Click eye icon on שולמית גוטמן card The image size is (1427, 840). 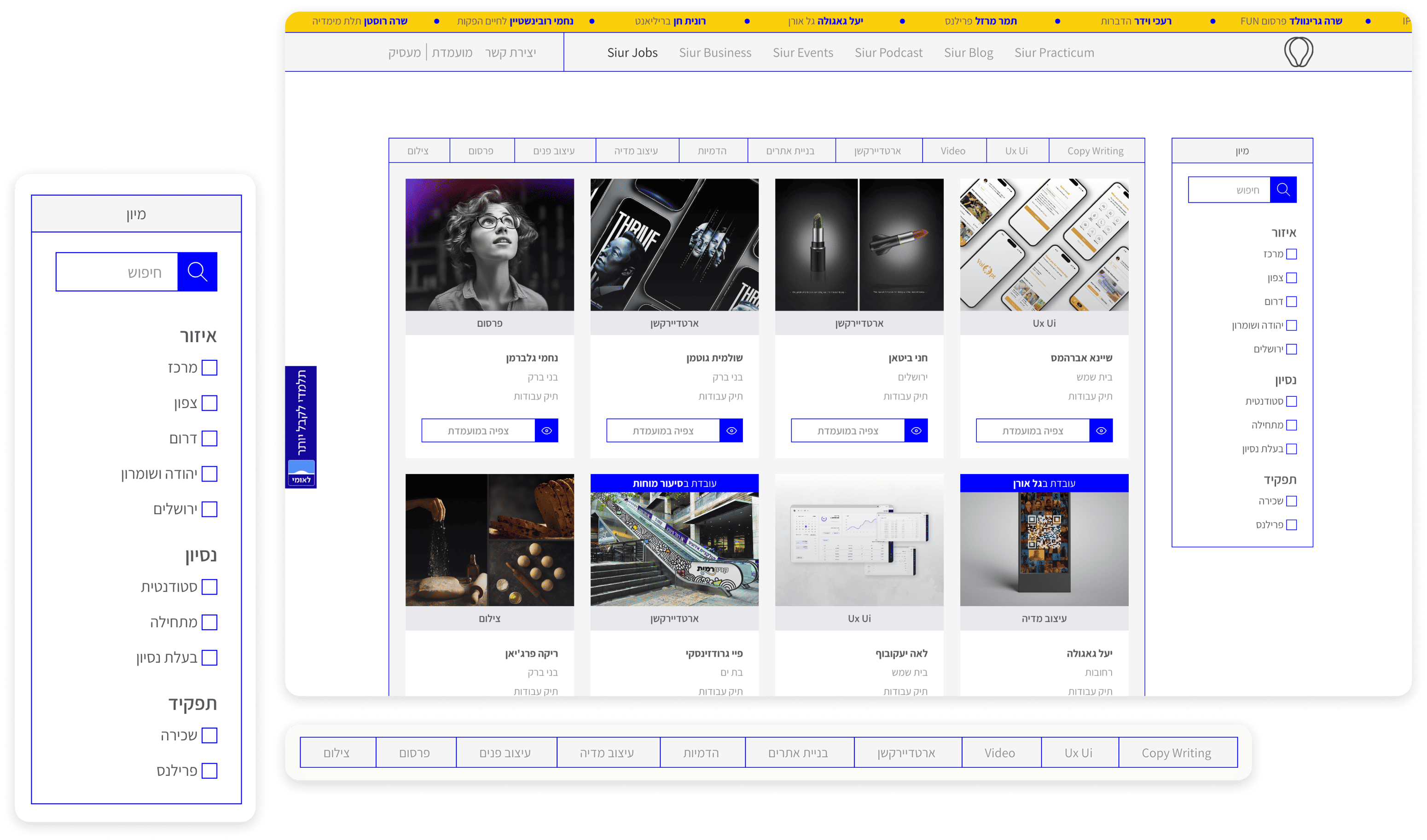(731, 431)
